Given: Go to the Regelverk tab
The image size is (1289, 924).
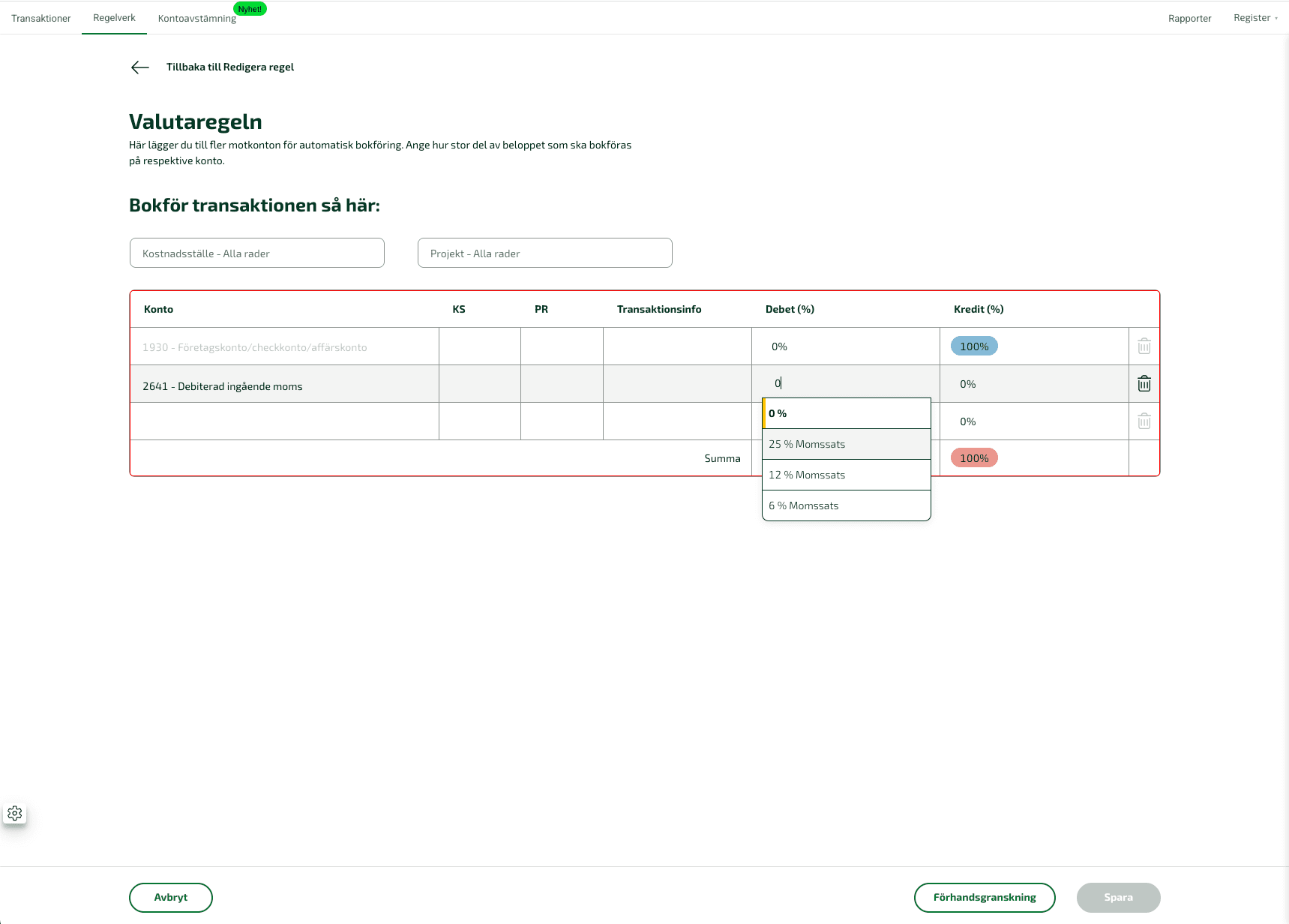Looking at the screenshot, I should [x=114, y=18].
